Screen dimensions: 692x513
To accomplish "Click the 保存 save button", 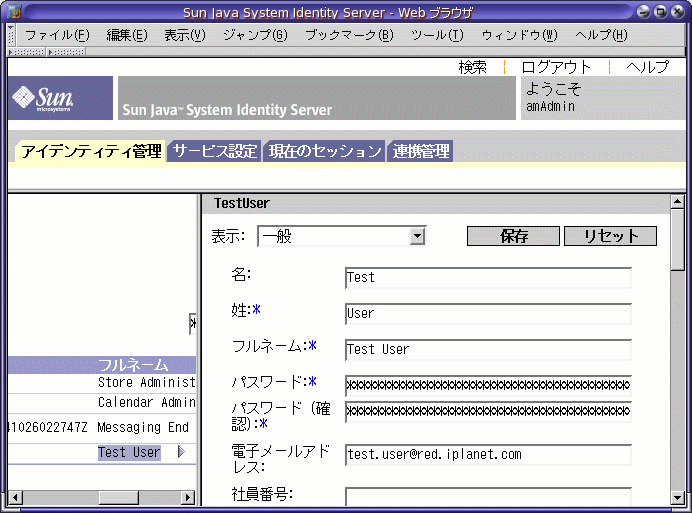I will (x=513, y=236).
